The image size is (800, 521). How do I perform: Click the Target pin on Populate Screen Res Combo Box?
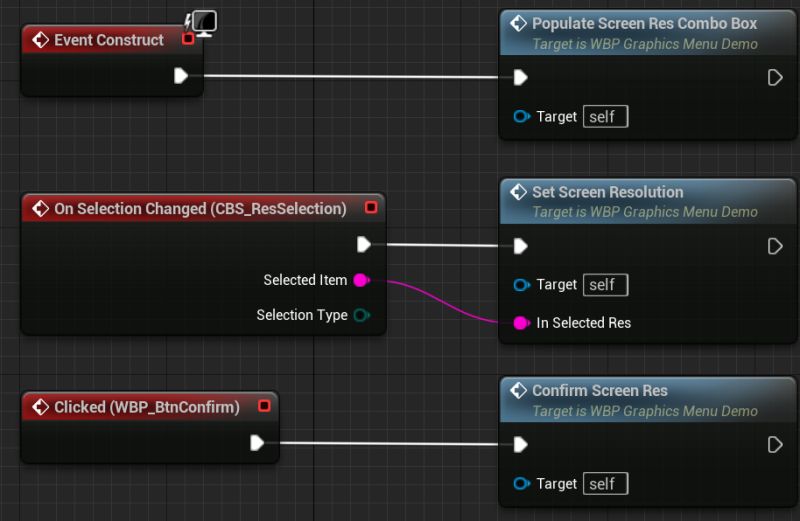(x=521, y=116)
